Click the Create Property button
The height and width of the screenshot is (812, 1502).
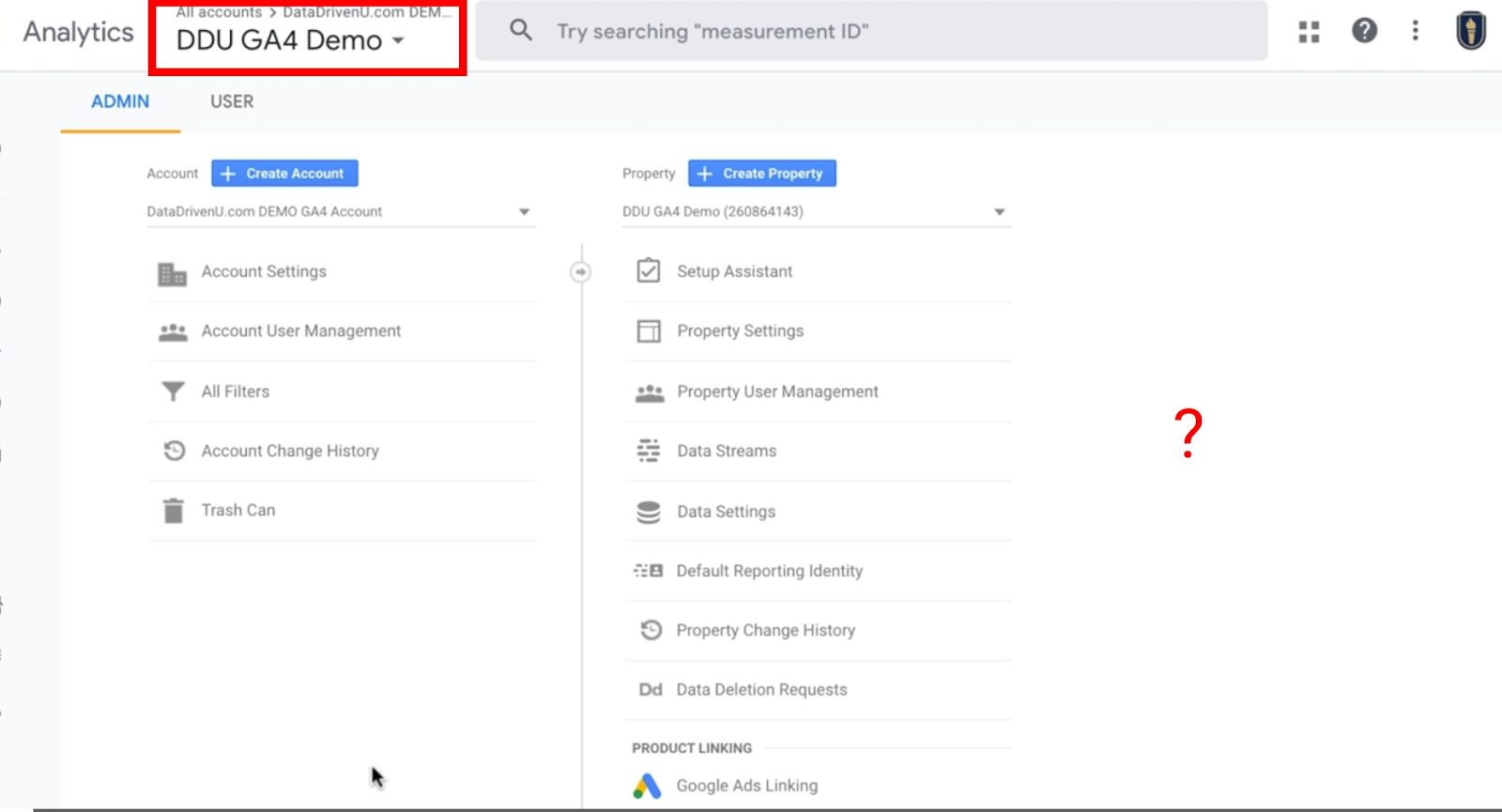(762, 174)
